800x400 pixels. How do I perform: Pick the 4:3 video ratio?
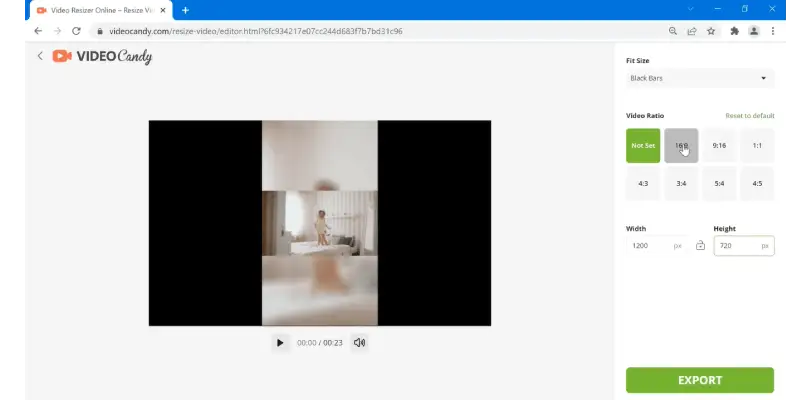(x=643, y=184)
